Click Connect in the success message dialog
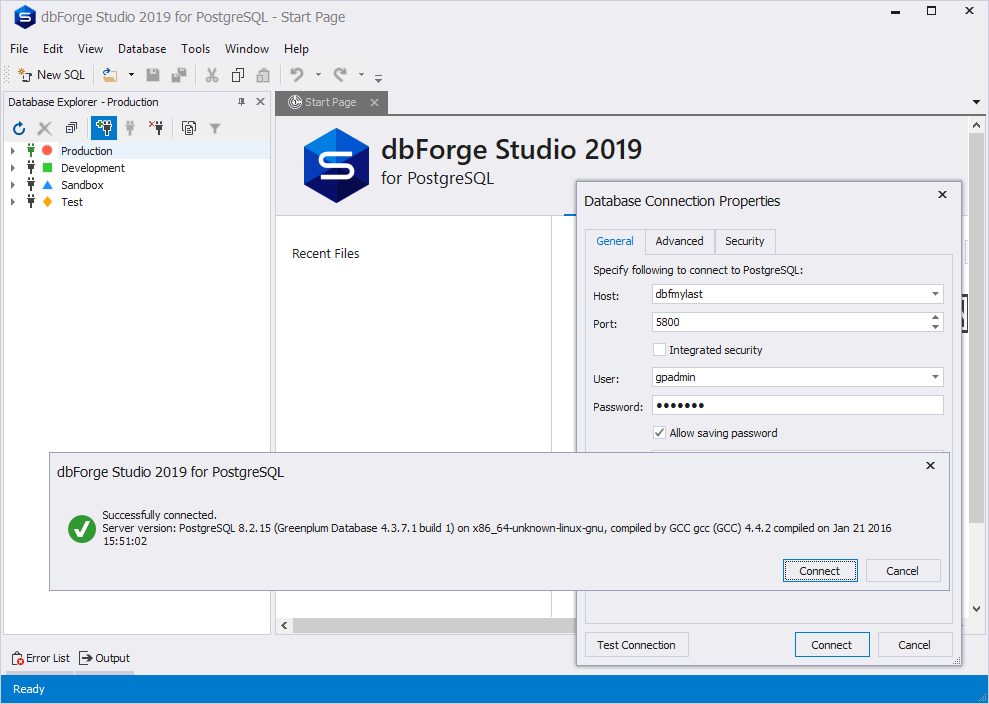This screenshot has height=704, width=989. (820, 571)
